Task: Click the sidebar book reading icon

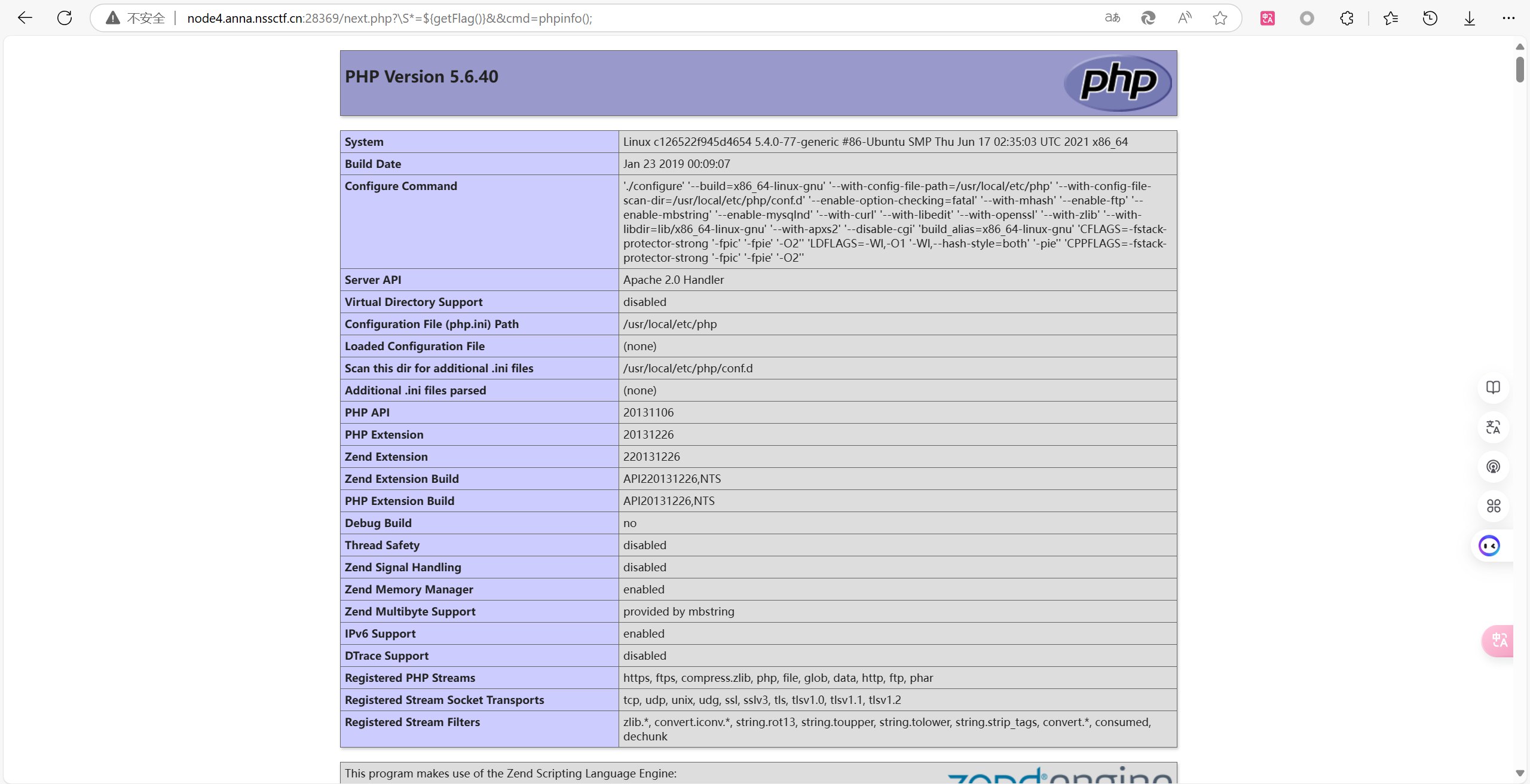Action: (1493, 387)
